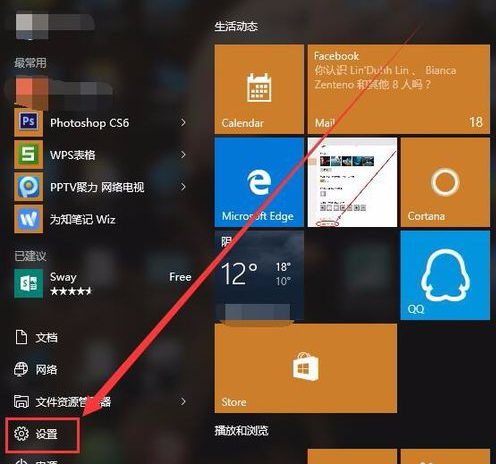Expand 文件资源管理器 submenu arrow
Image resolution: width=496 pixels, height=464 pixels.
click(x=183, y=401)
